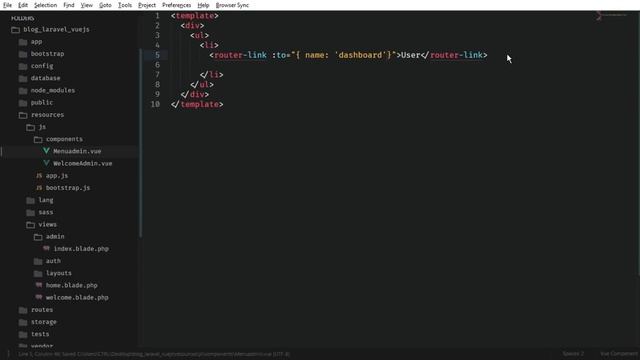Click the database folder icon
This screenshot has width=640, height=360.
click(23, 78)
